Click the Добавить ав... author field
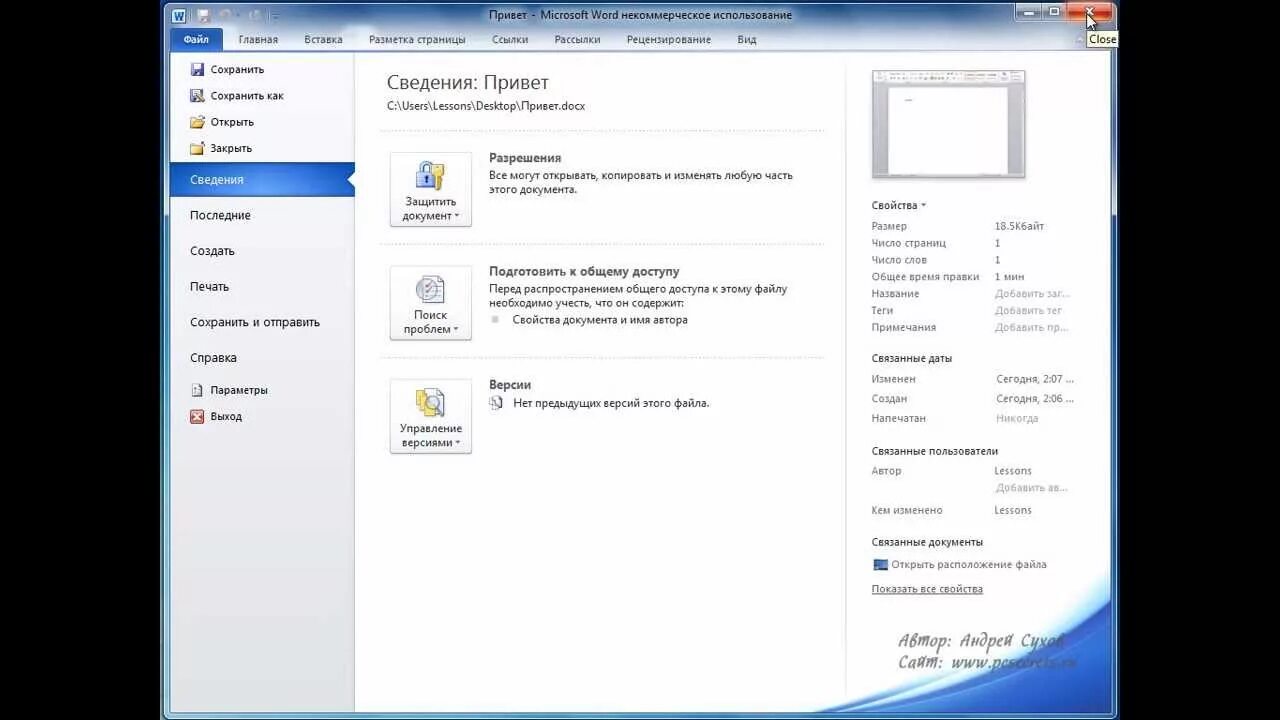This screenshot has width=1280, height=720. (1031, 488)
